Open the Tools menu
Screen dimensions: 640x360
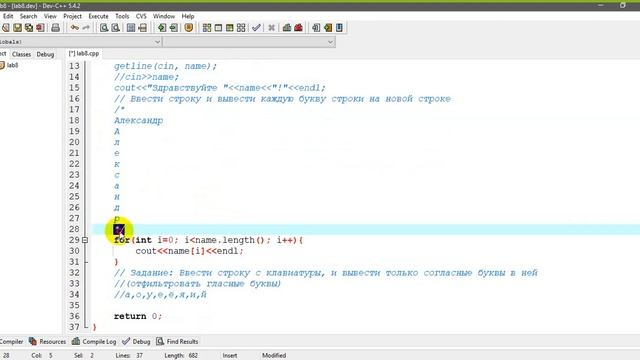click(x=122, y=16)
